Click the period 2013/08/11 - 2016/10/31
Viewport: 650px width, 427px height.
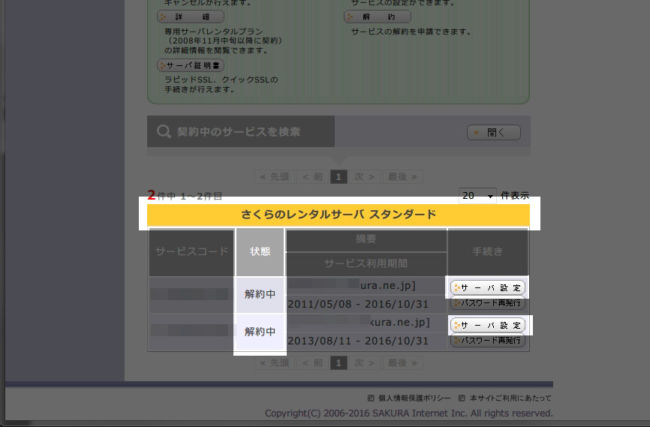pyautogui.click(x=358, y=341)
